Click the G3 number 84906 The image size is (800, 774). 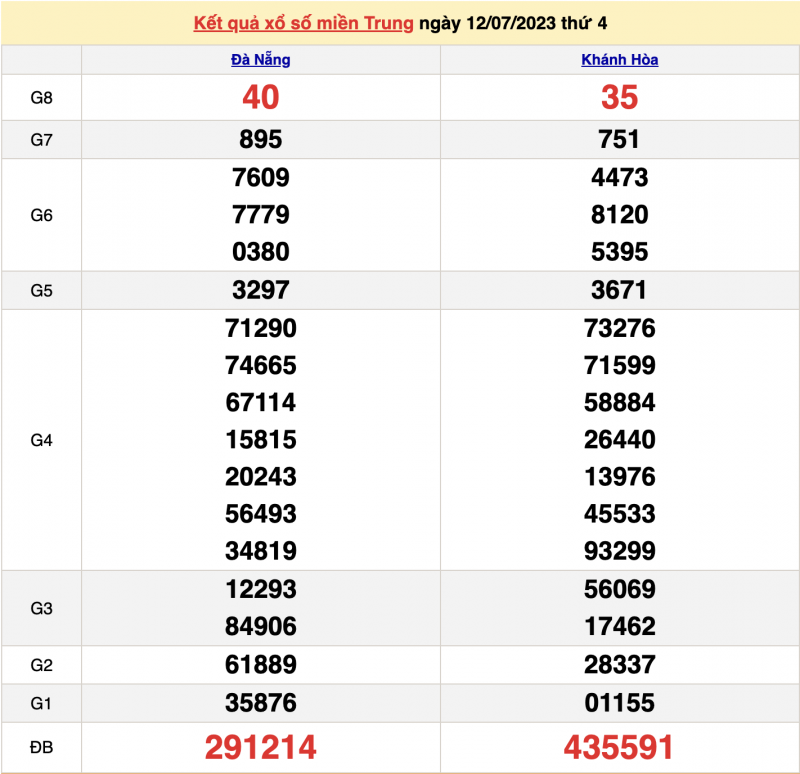pos(260,627)
